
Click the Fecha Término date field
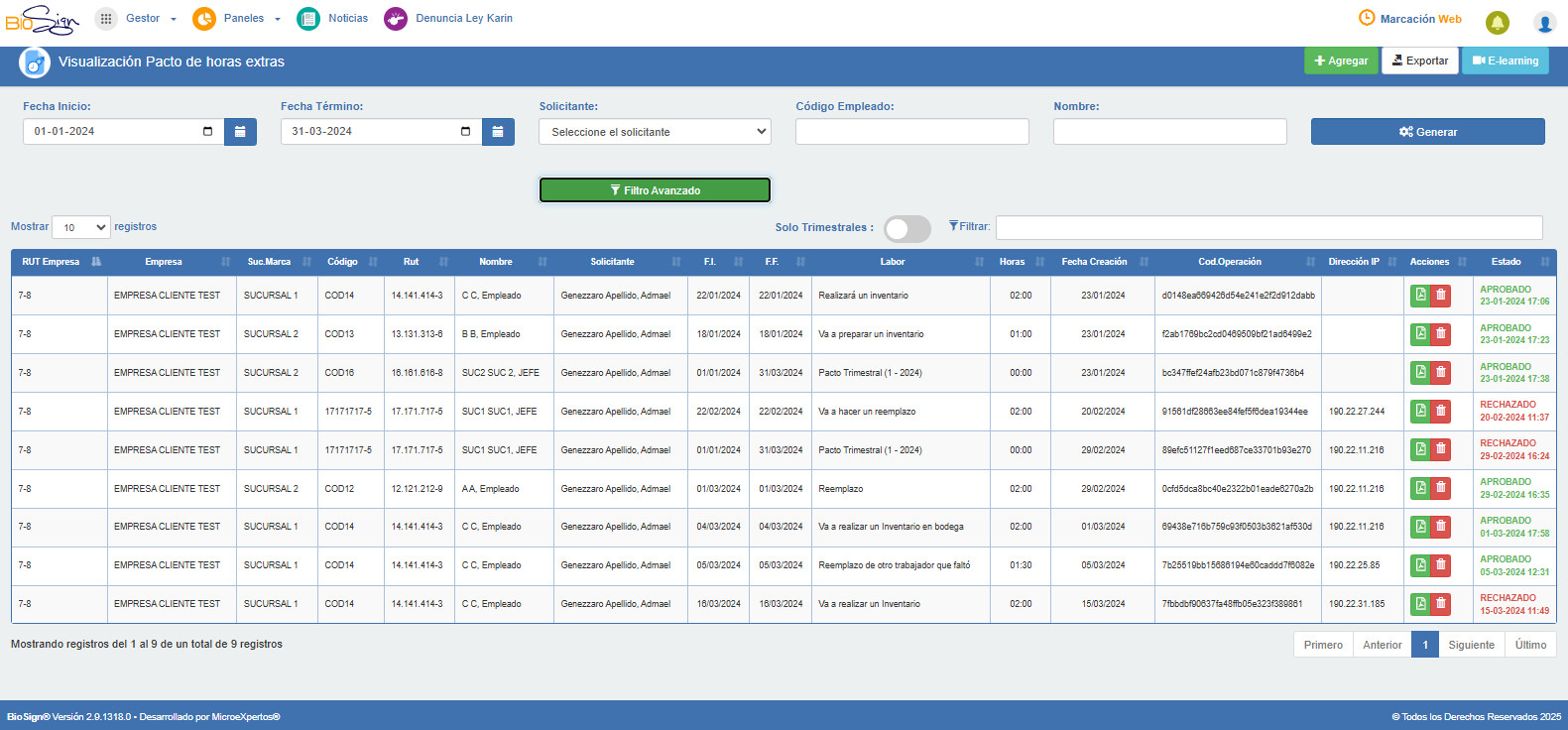381,132
